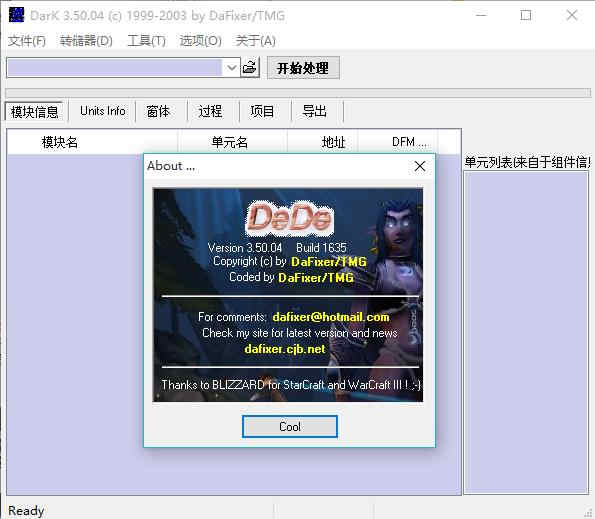
Task: Maximize the DeDe main window
Action: pyautogui.click(x=526, y=15)
